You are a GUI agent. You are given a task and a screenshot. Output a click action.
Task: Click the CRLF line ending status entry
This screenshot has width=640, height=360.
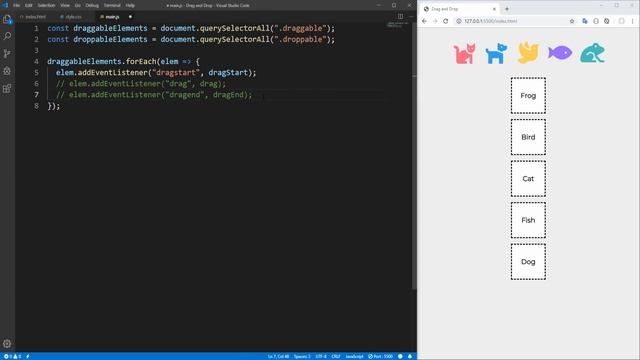coord(336,356)
